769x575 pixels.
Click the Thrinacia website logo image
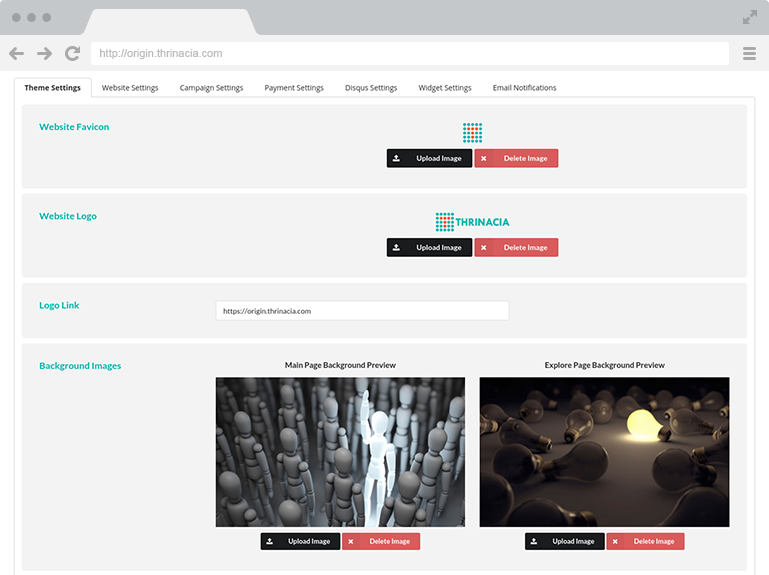tap(472, 222)
